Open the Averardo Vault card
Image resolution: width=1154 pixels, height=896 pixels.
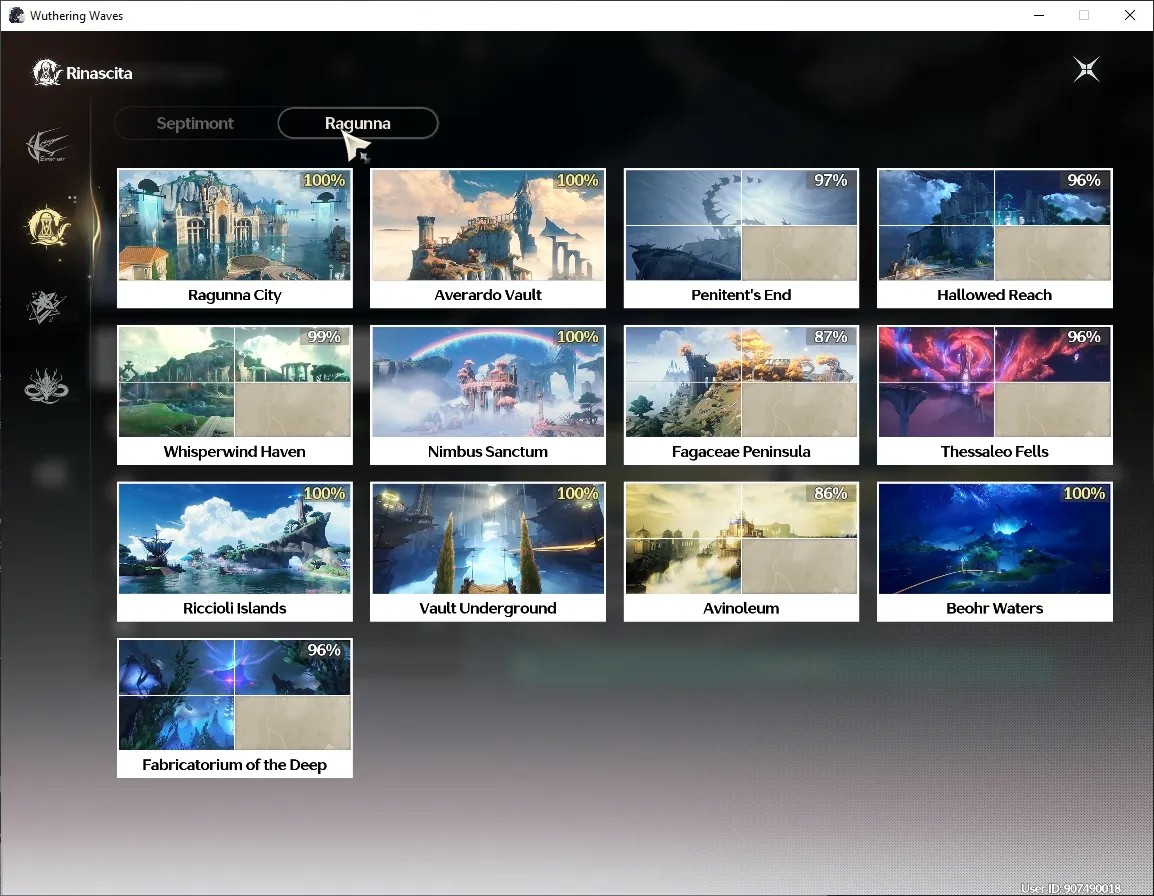488,239
